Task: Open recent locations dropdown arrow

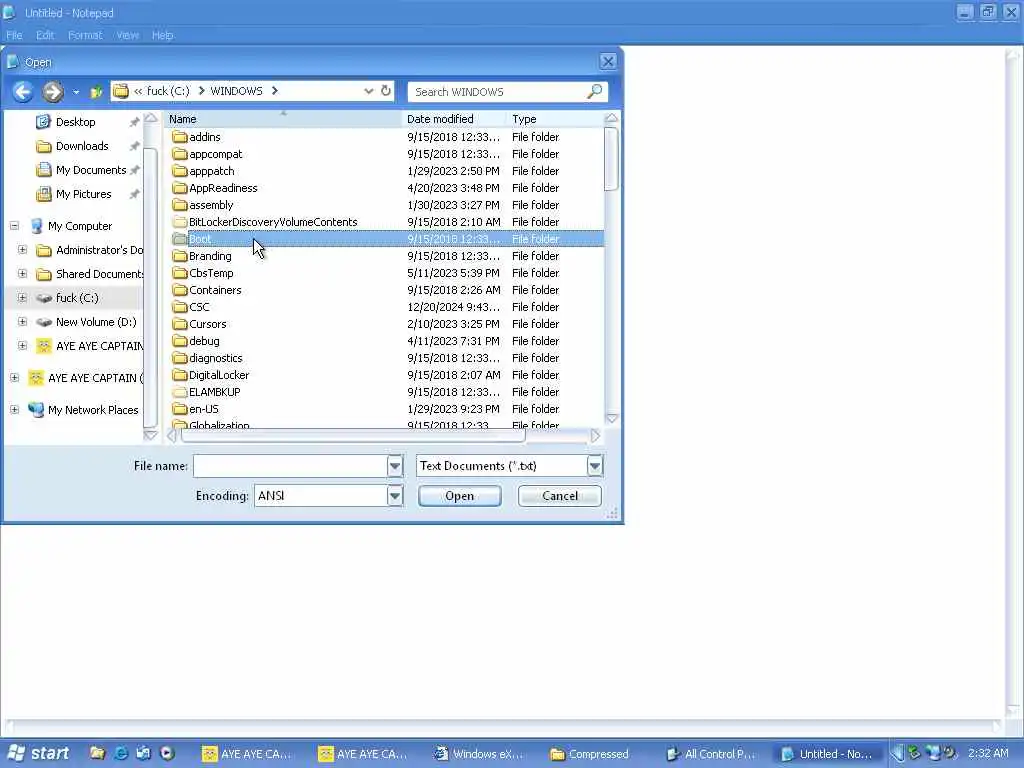Action: (x=76, y=92)
